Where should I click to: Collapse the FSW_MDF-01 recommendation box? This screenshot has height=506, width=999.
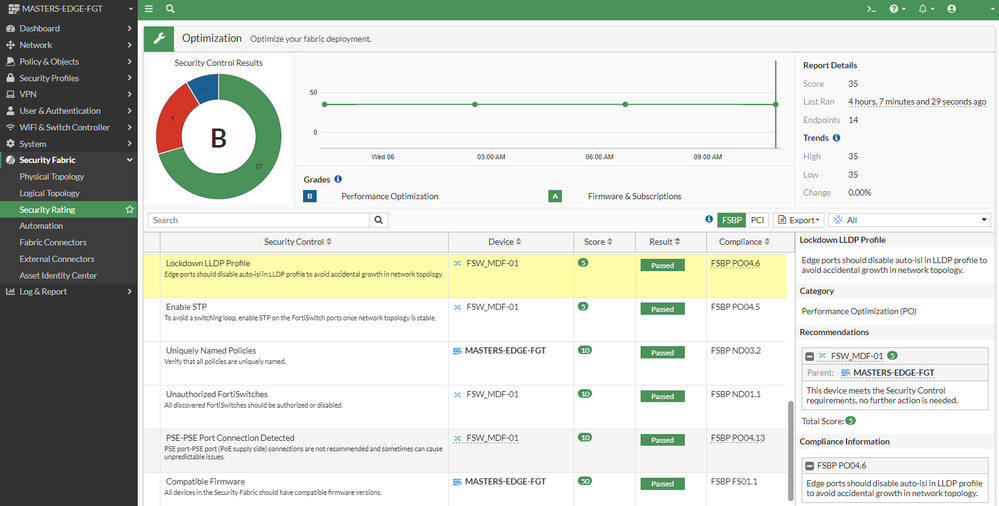[x=809, y=355]
